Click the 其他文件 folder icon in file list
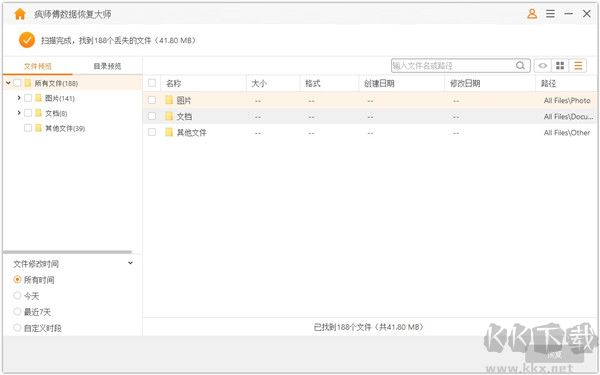Viewport: 600px width, 375px height. point(169,132)
